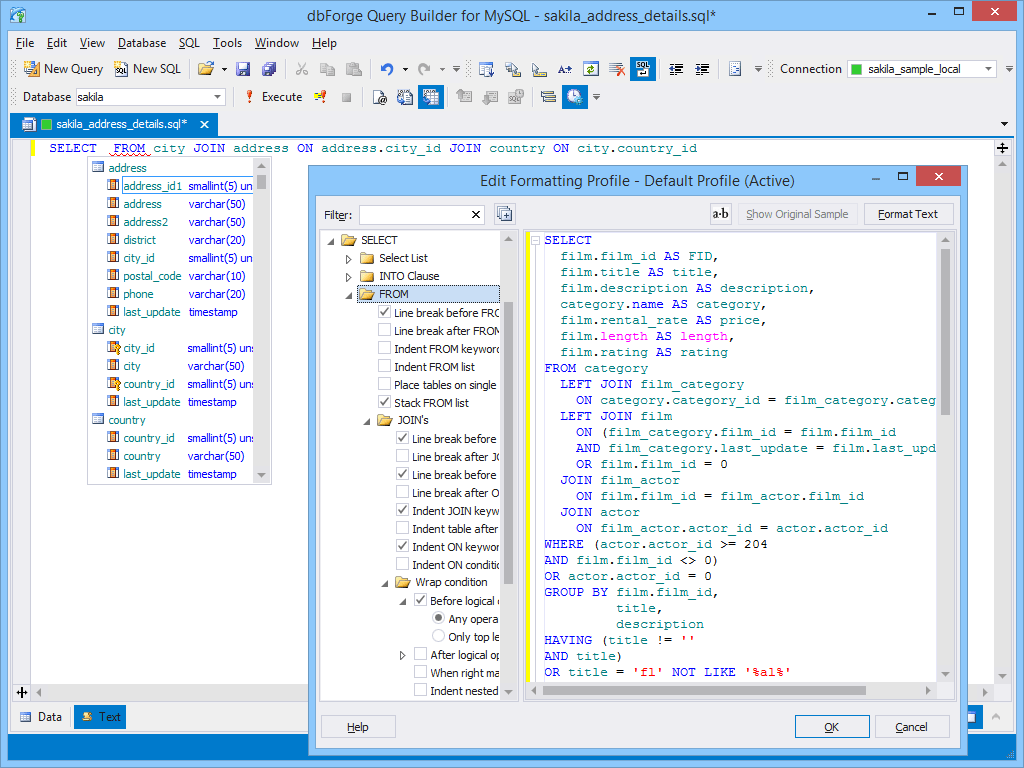This screenshot has height=768, width=1024.
Task: Click the highlighted grid icon after Execute
Action: coord(430,97)
